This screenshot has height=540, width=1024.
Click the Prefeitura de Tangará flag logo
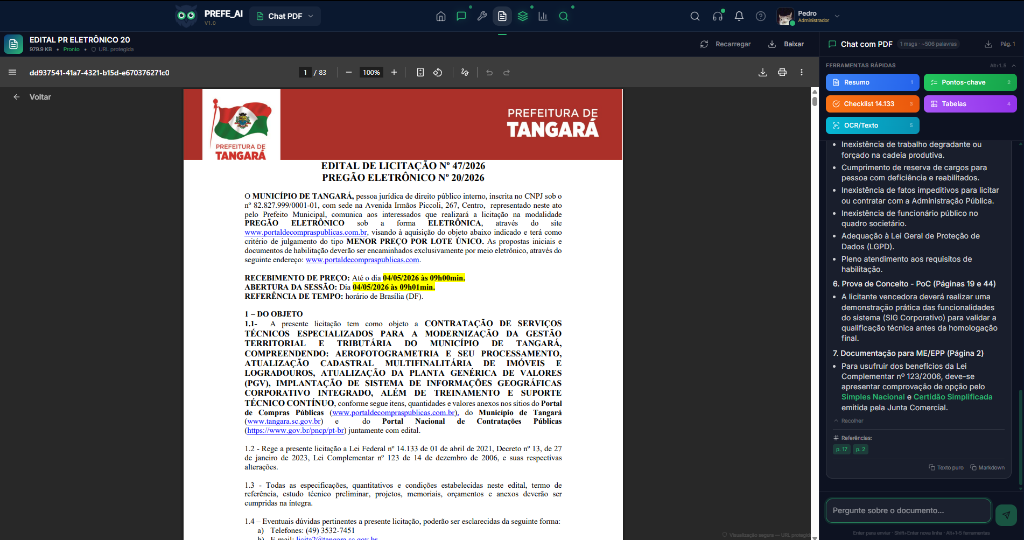[x=241, y=125]
